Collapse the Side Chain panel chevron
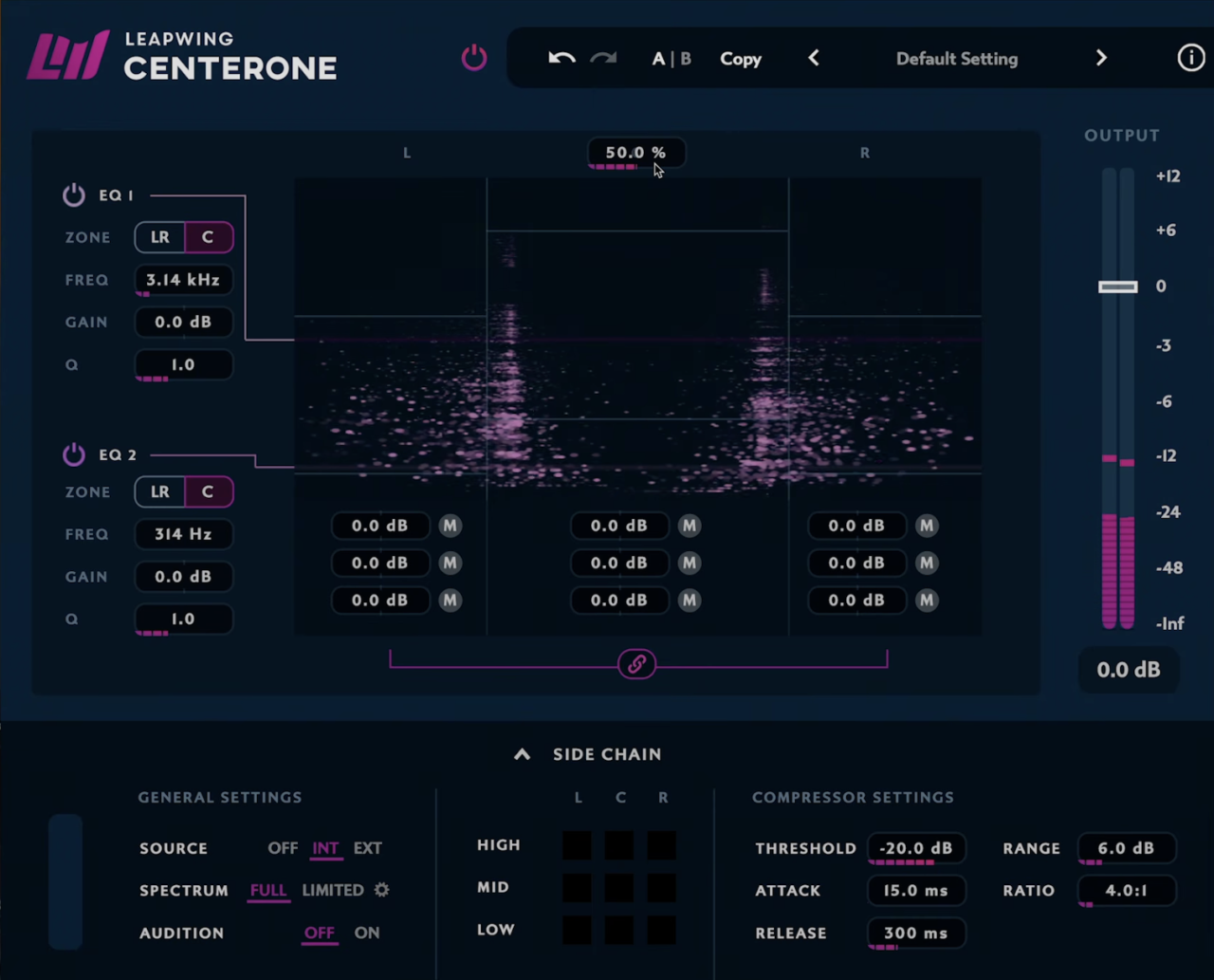 pos(522,754)
